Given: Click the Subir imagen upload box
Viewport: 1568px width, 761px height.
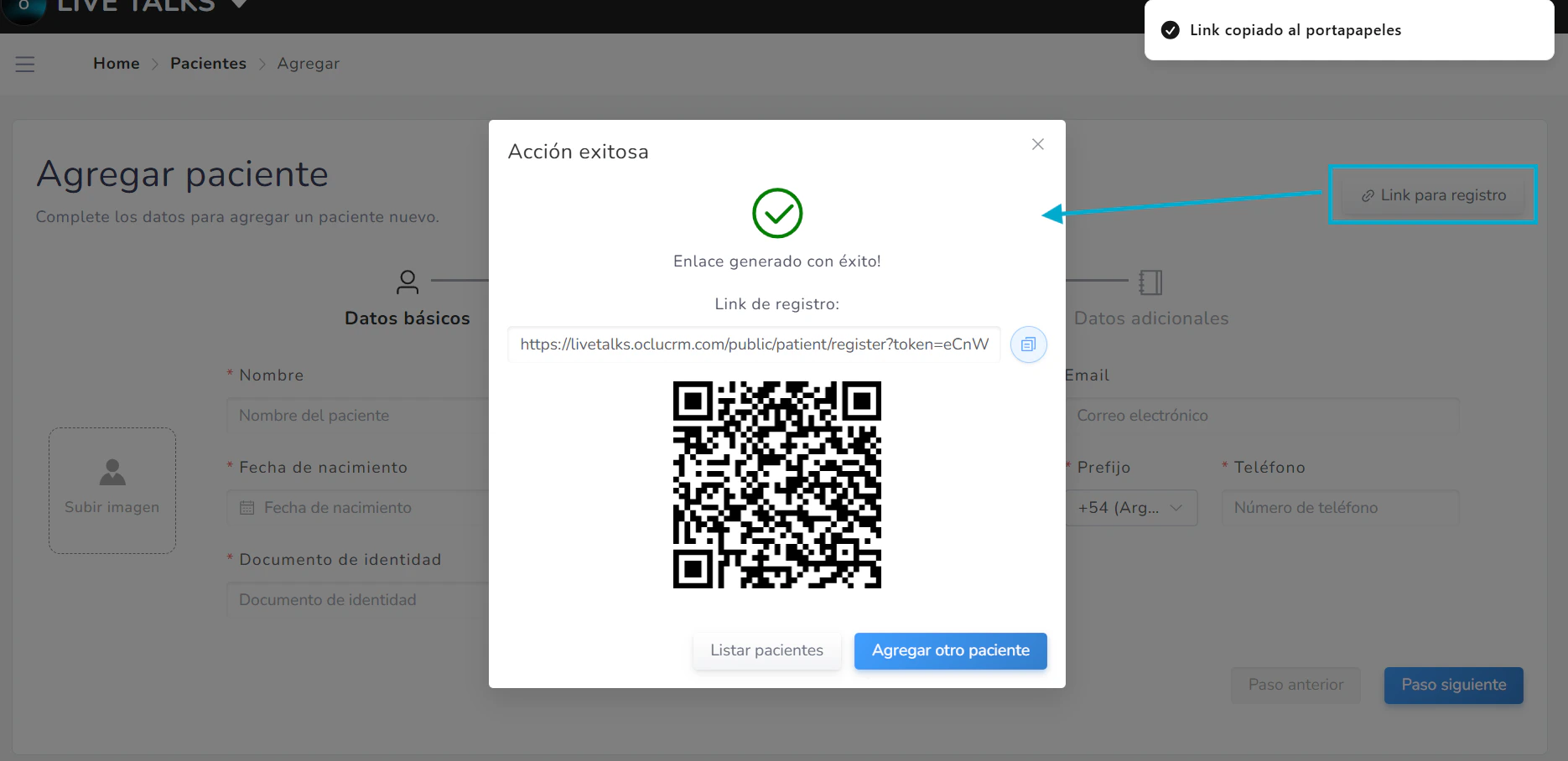Looking at the screenshot, I should [x=112, y=490].
